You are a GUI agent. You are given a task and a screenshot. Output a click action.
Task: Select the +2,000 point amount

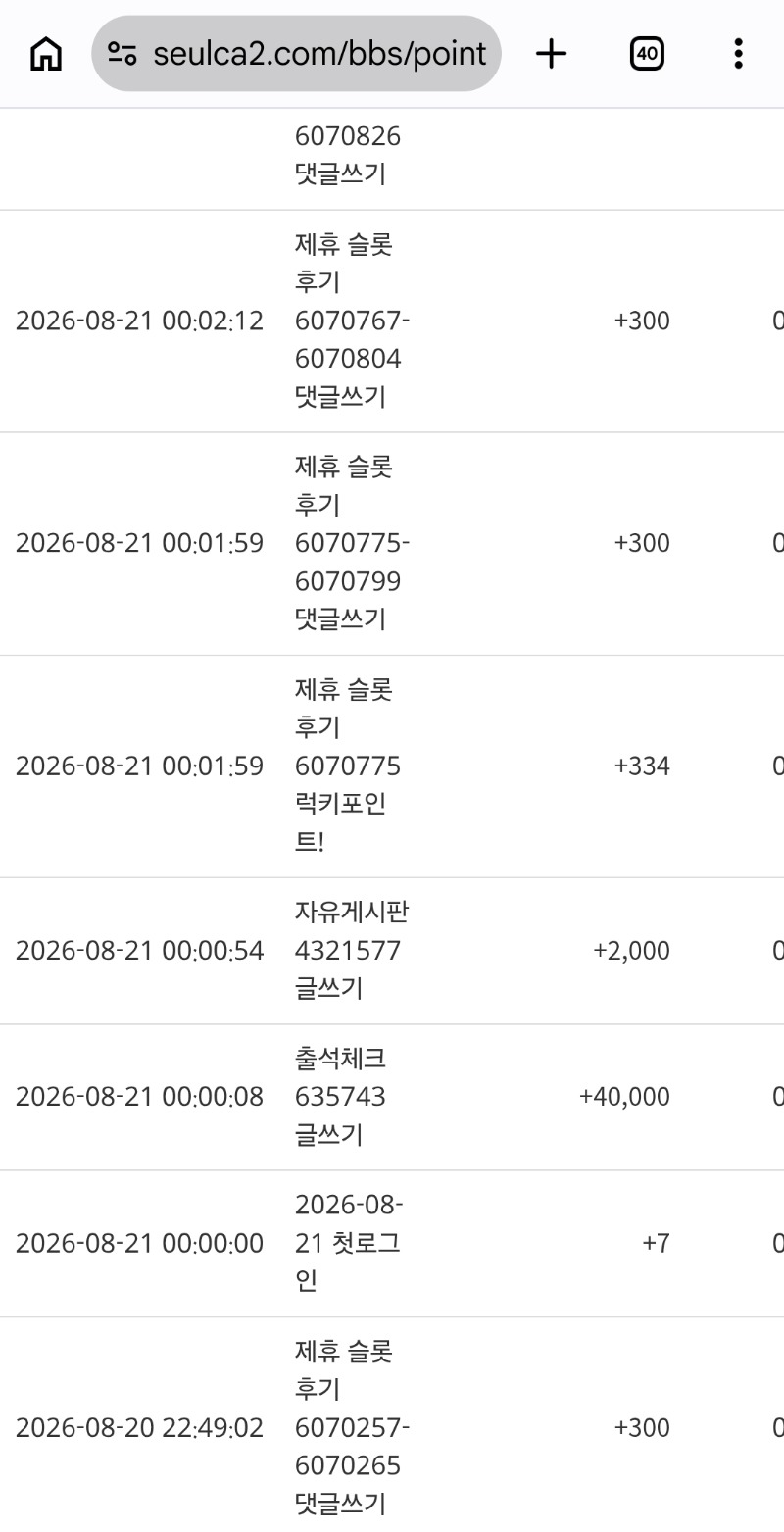coord(632,951)
